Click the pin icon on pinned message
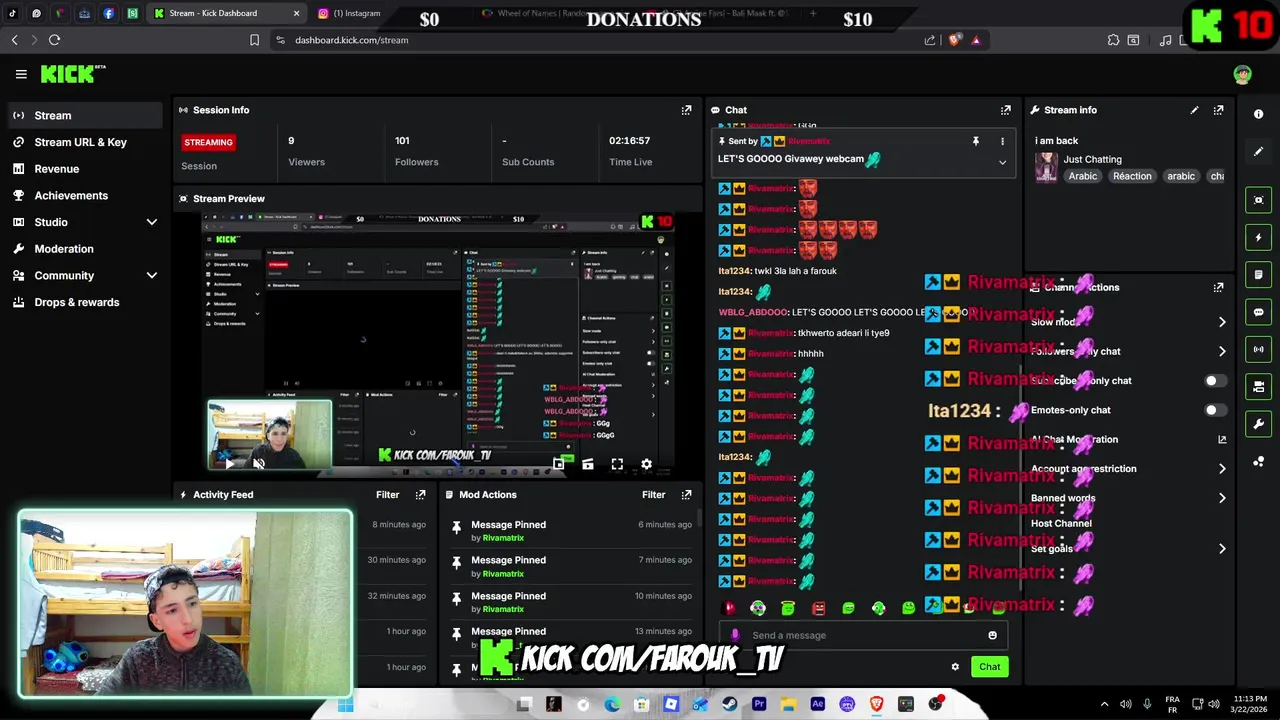The image size is (1280, 720). [976, 141]
